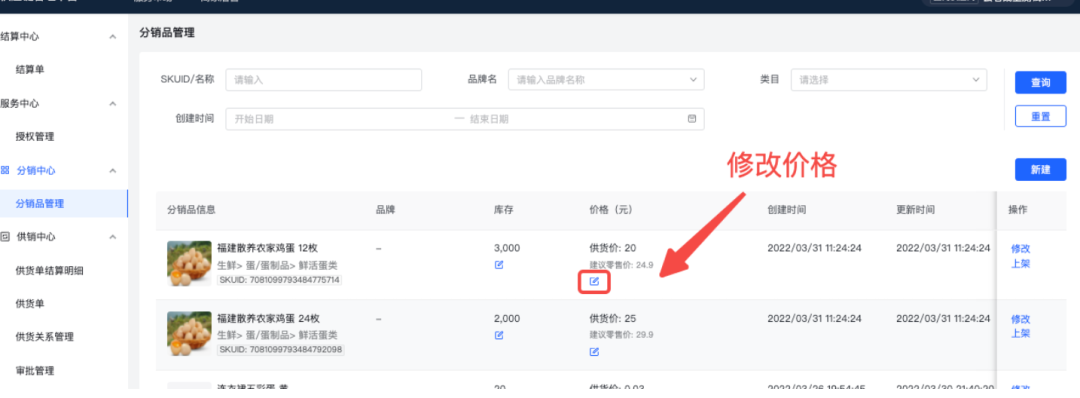This screenshot has height=398, width=1080.
Task: Click the product name 福建散养农家鸡蛋 12枚
Action: (x=267, y=248)
